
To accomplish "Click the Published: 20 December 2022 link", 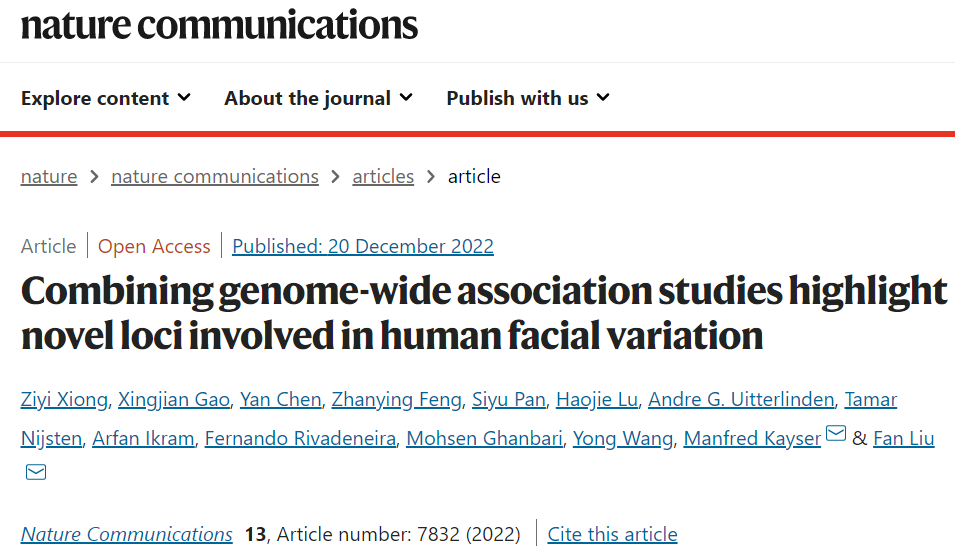I will (363, 246).
